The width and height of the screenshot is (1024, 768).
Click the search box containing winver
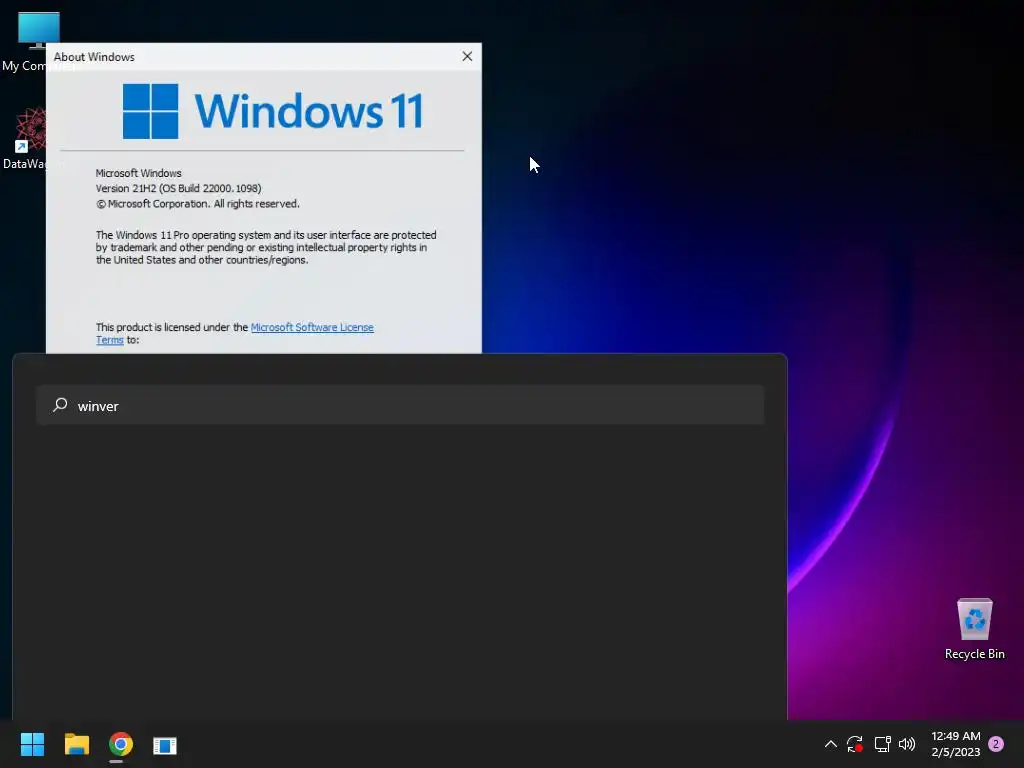(400, 406)
